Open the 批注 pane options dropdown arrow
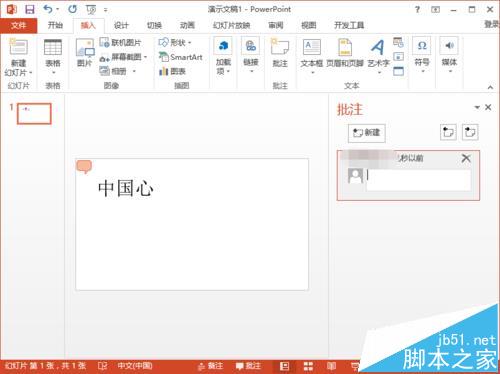This screenshot has width=500, height=374. (x=477, y=107)
